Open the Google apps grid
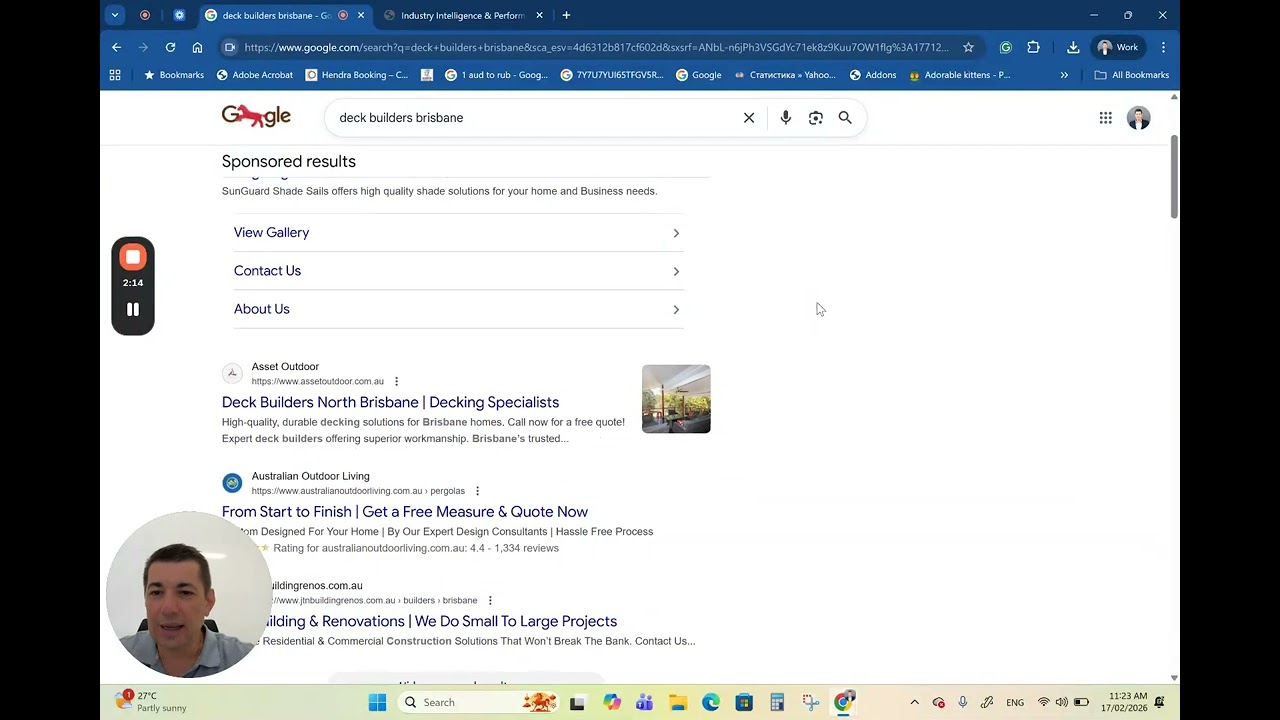1280x720 pixels. [x=1106, y=118]
